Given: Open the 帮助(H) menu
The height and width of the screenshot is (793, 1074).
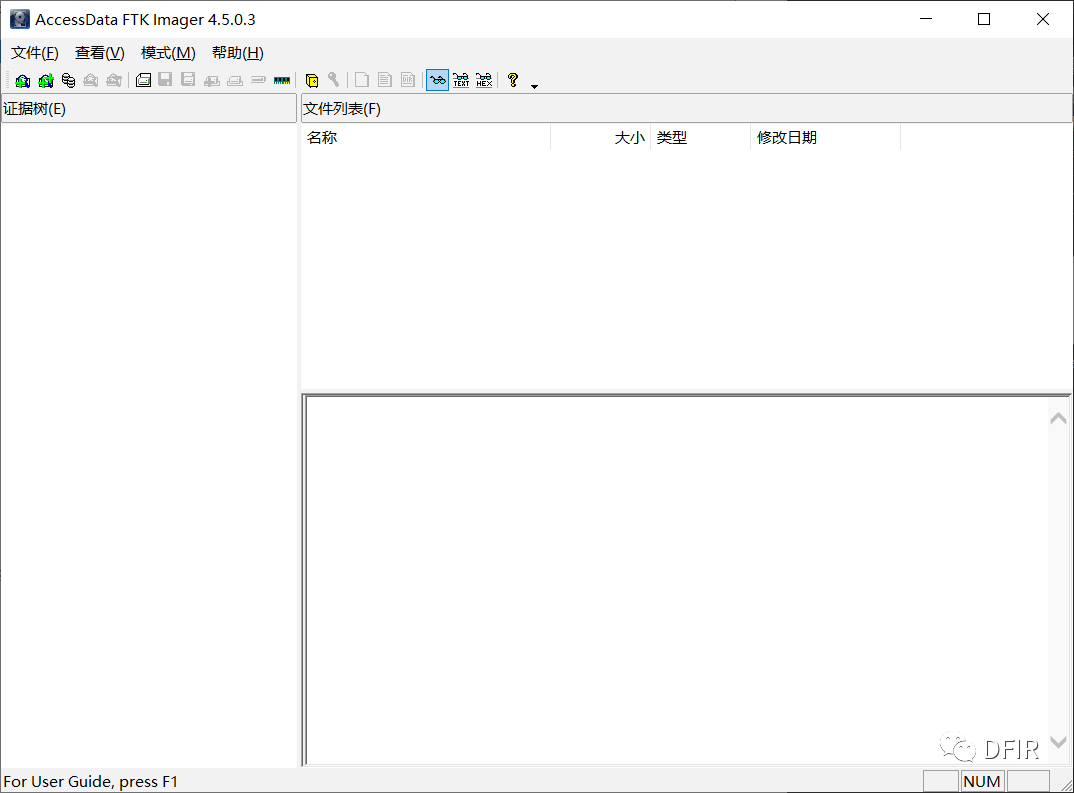Looking at the screenshot, I should click(x=238, y=53).
